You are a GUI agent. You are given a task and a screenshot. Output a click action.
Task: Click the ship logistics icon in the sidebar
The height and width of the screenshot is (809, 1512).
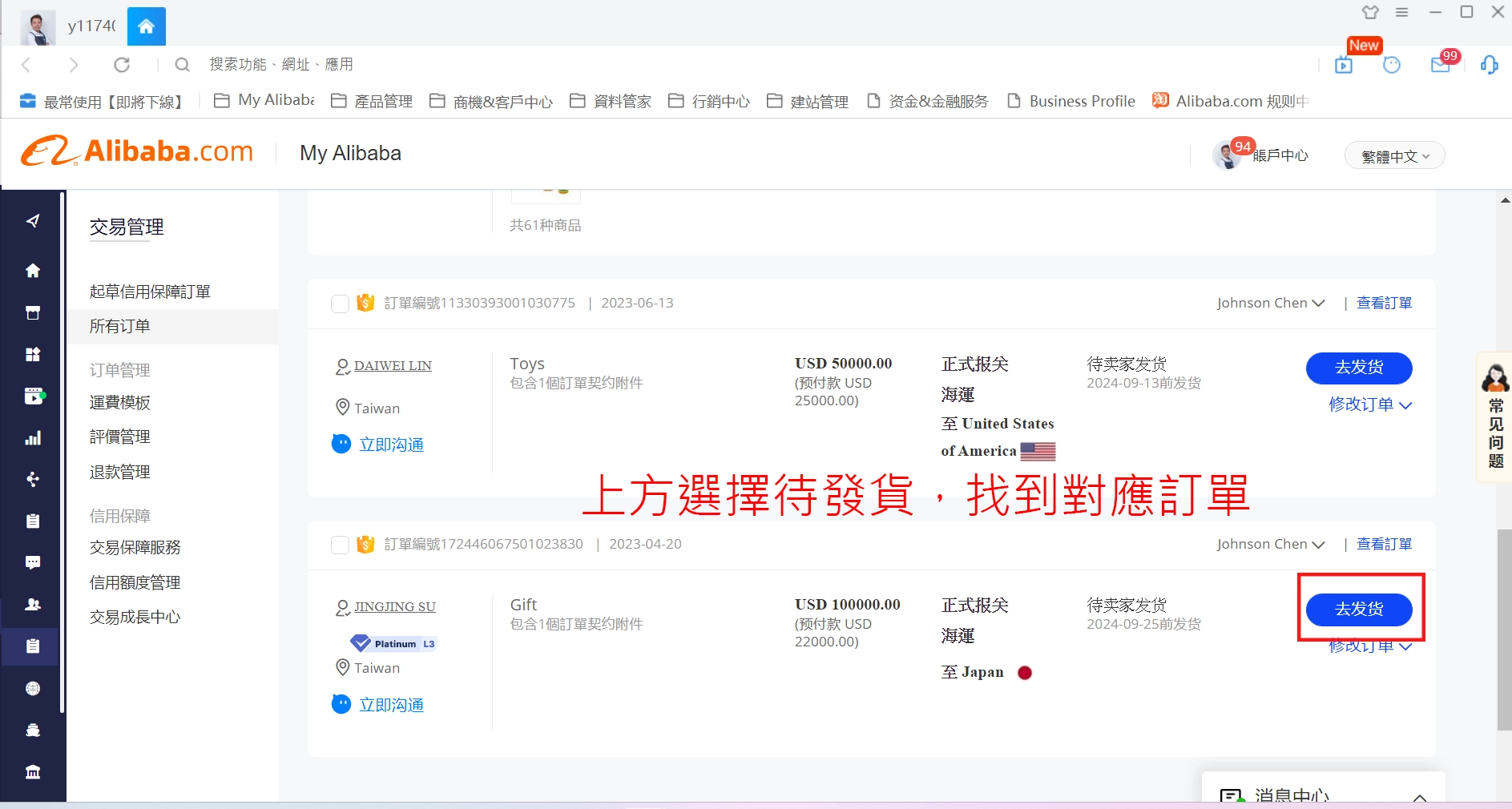pyautogui.click(x=33, y=731)
